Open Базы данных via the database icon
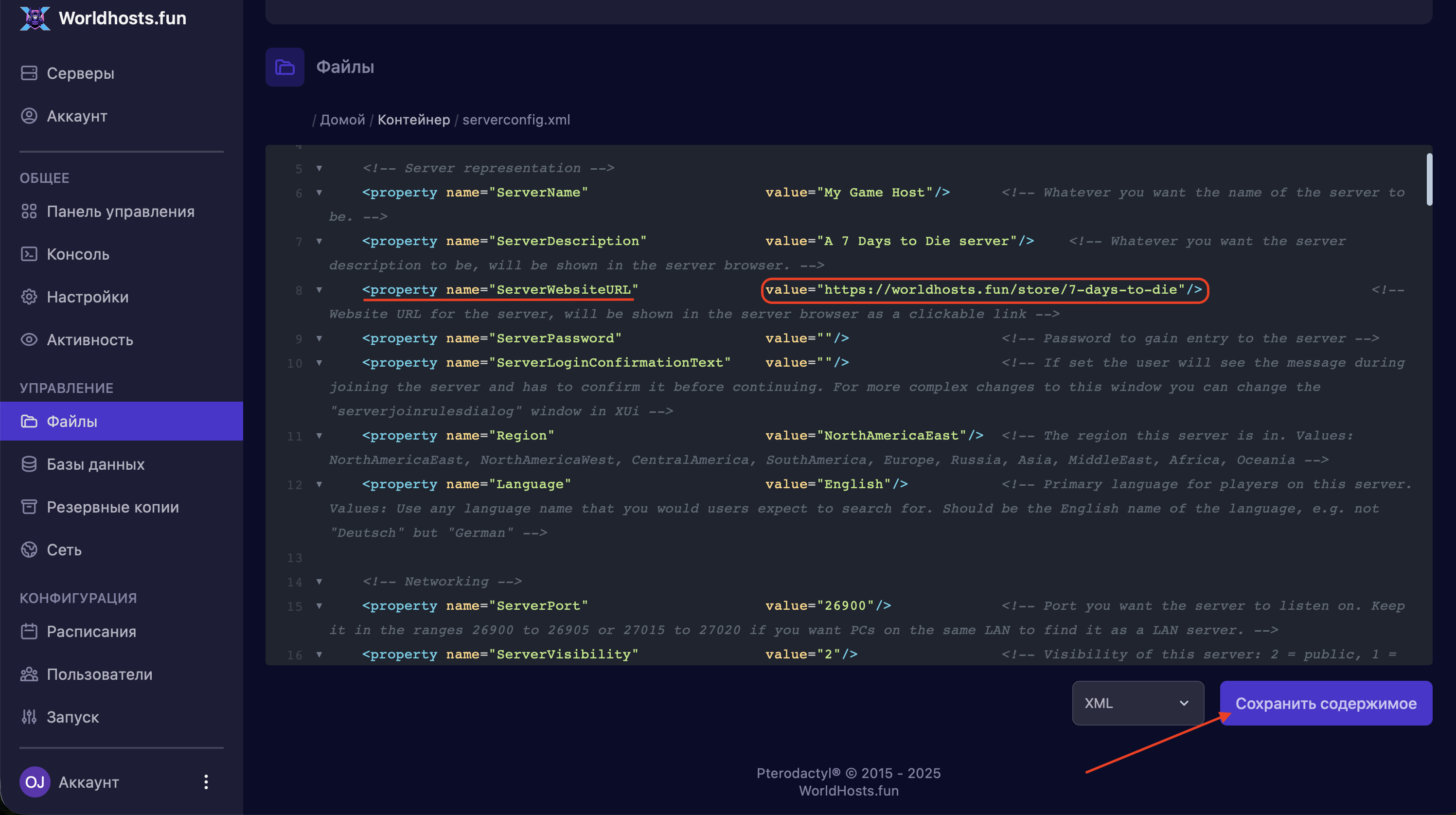Screen dimensions: 1456x815 (x=29, y=464)
